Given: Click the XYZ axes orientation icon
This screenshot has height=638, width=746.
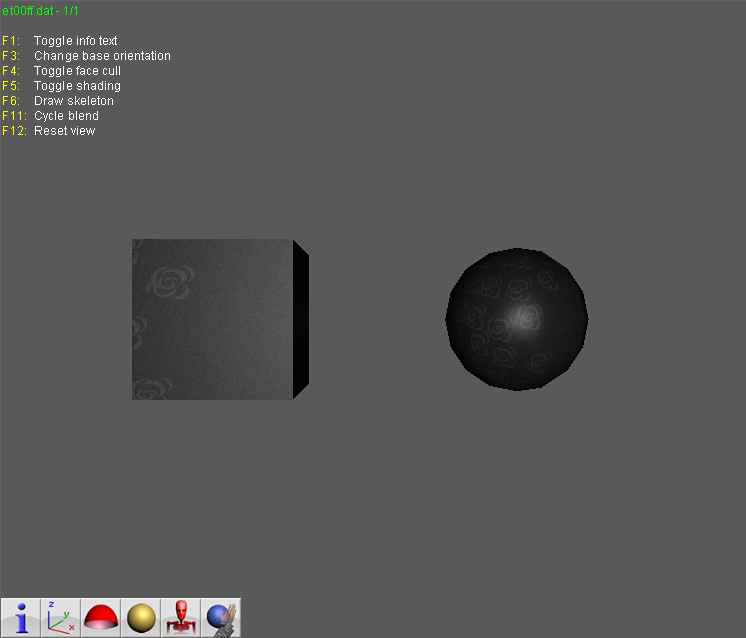Looking at the screenshot, I should pos(61,618).
